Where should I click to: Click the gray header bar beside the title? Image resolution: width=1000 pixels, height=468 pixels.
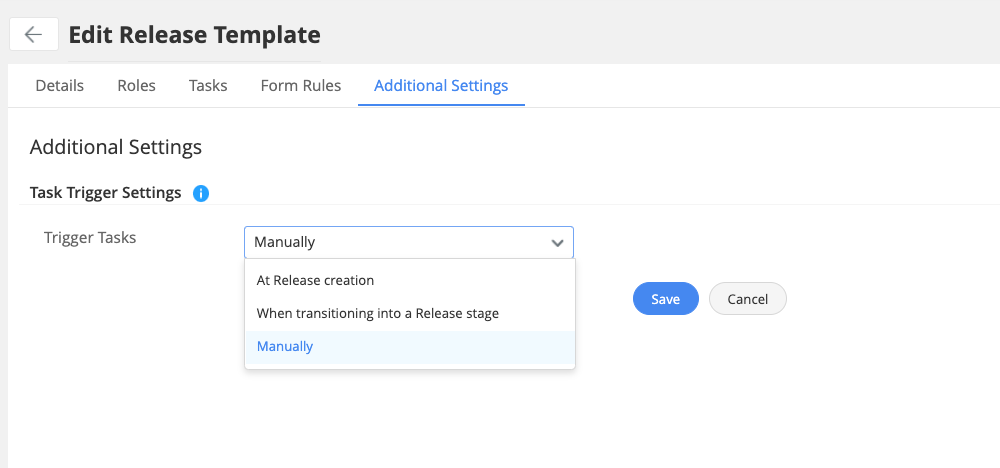pyautogui.click(x=650, y=34)
